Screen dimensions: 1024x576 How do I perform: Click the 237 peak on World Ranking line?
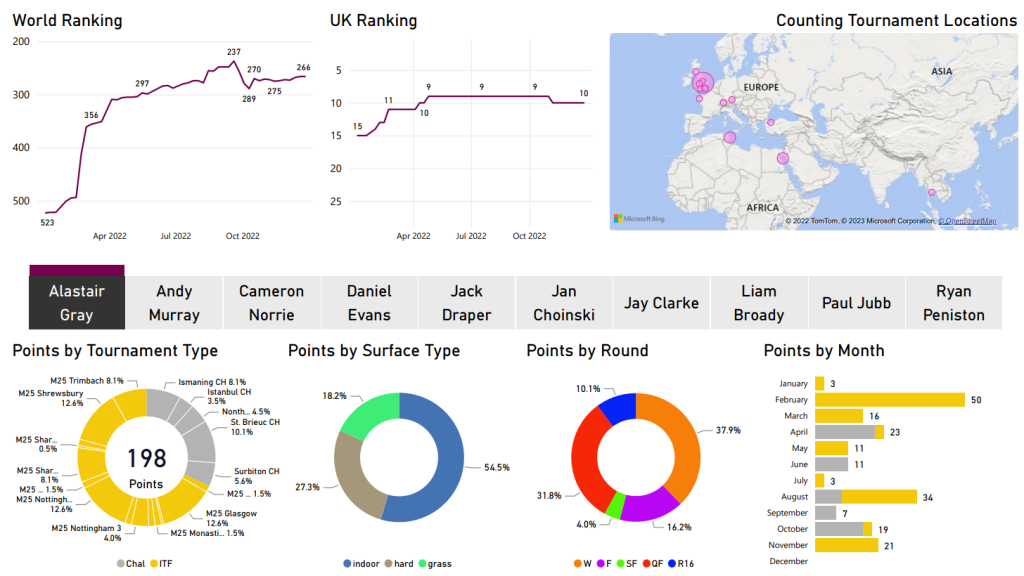234,62
